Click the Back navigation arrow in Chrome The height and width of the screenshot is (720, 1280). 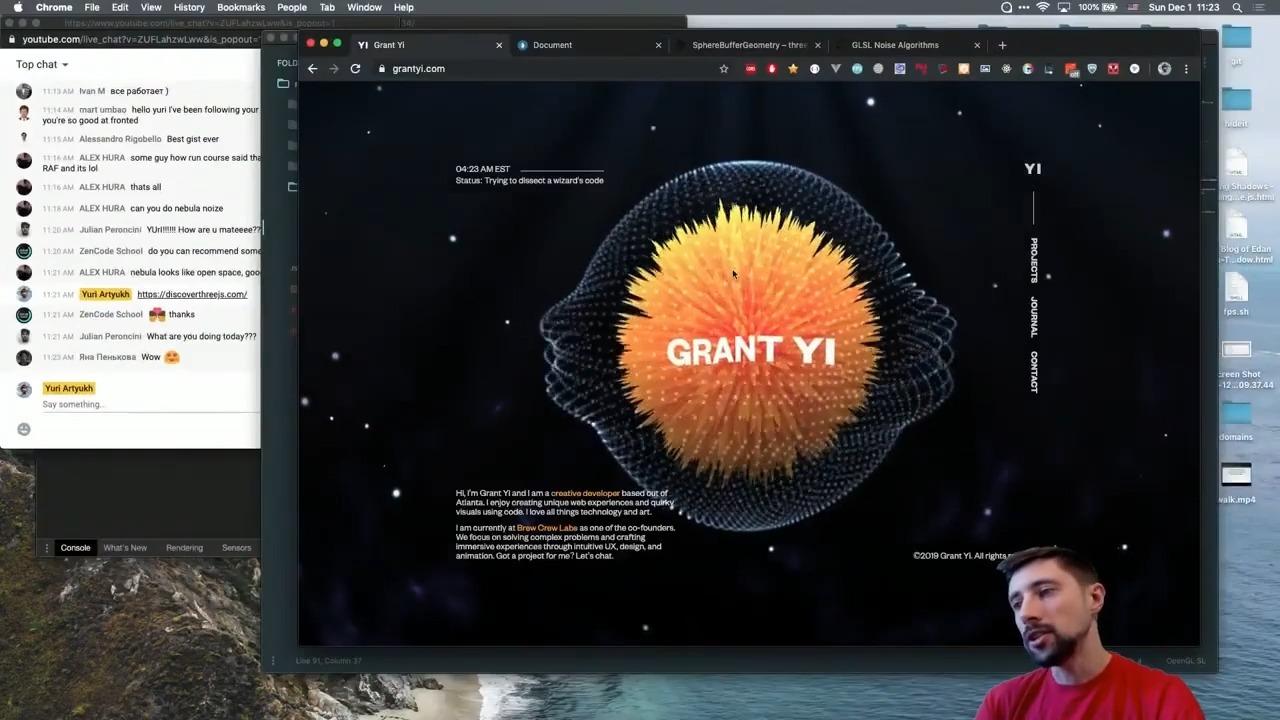[313, 68]
